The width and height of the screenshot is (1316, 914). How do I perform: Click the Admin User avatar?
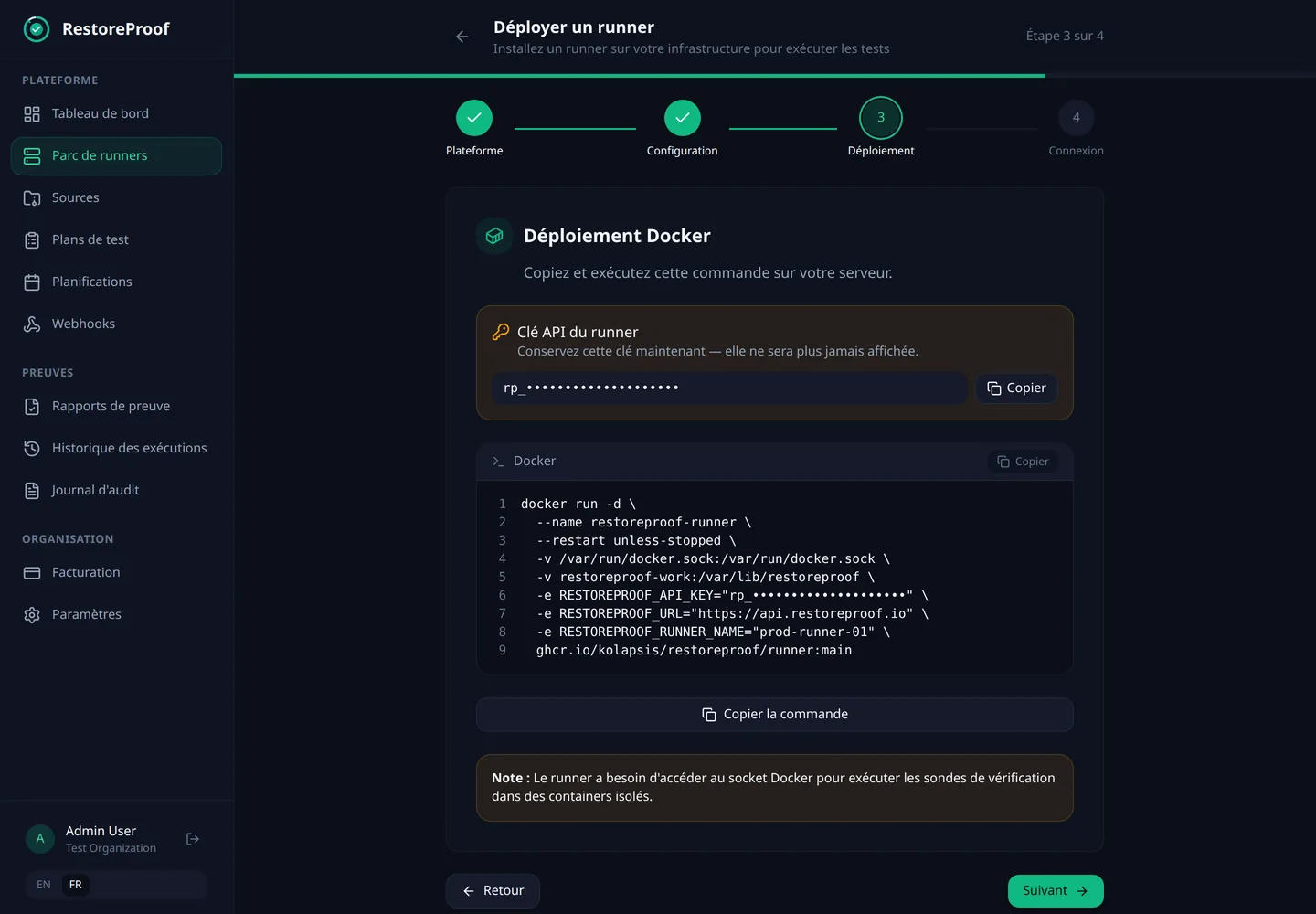click(x=40, y=839)
